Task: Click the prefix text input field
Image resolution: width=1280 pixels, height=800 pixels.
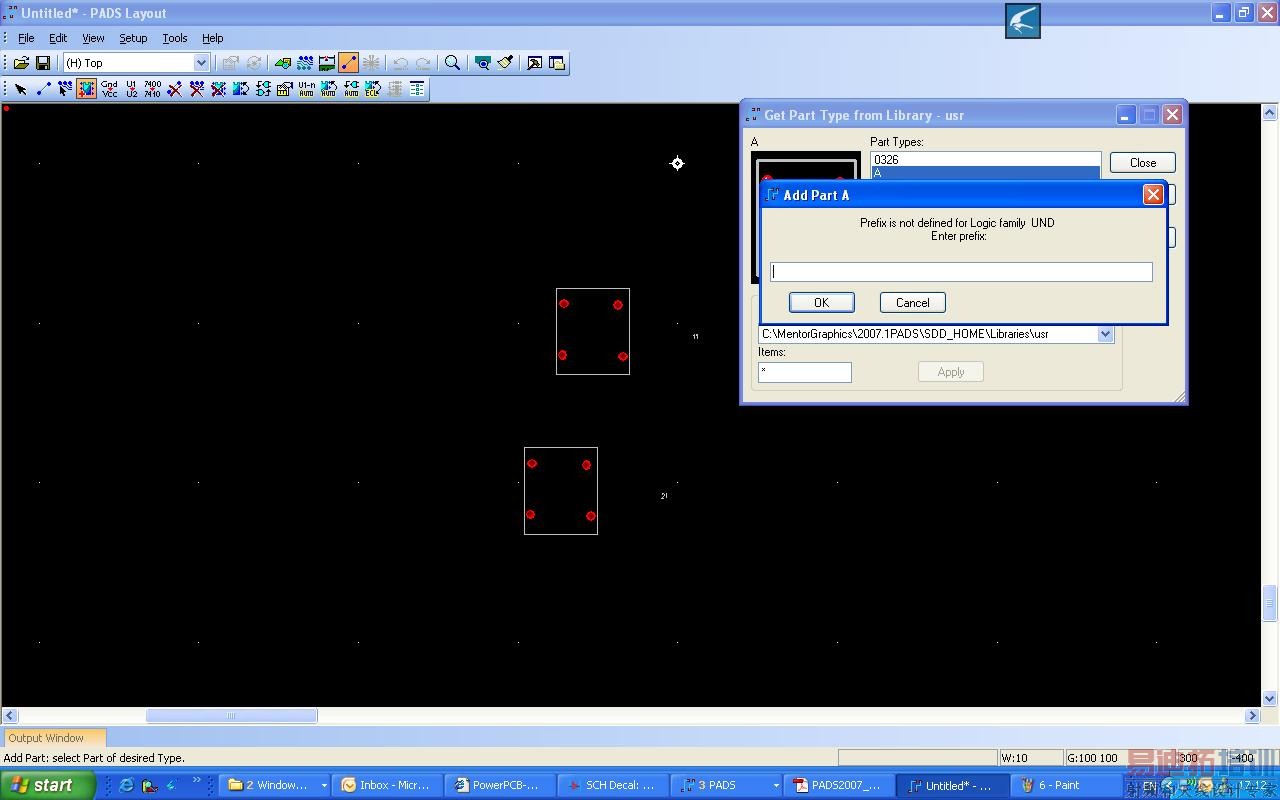Action: point(961,272)
